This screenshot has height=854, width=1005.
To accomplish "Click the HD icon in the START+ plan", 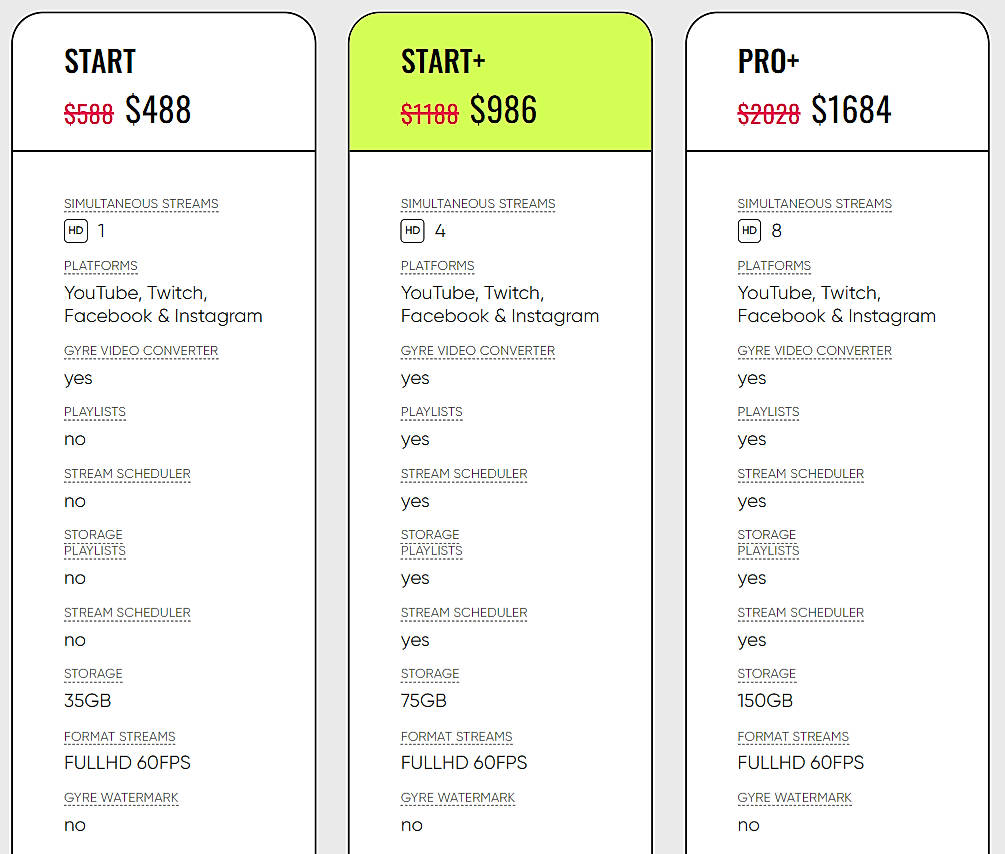I will (x=412, y=230).
